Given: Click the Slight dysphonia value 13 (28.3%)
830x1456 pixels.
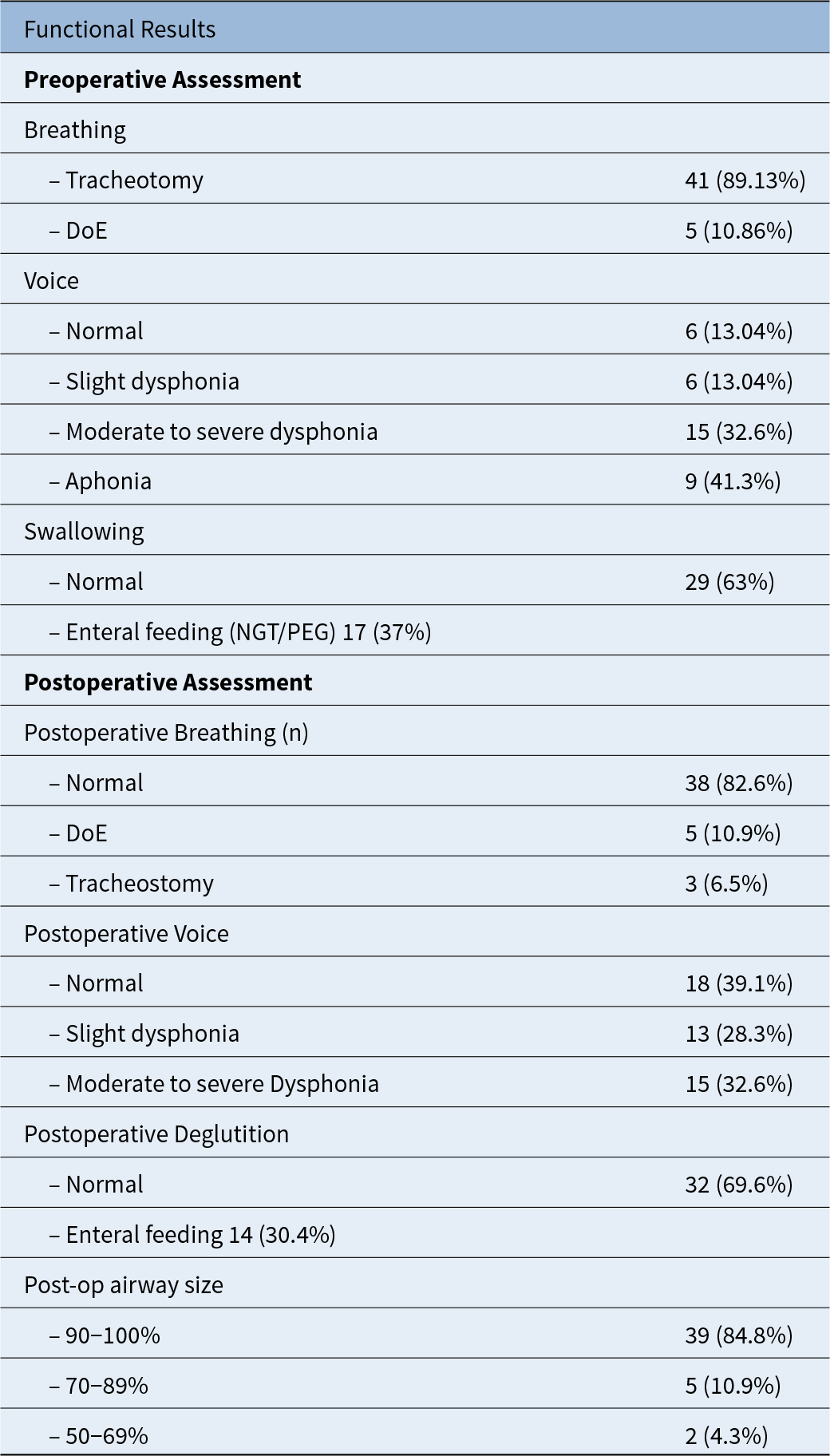Looking at the screenshot, I should coord(739,1034).
